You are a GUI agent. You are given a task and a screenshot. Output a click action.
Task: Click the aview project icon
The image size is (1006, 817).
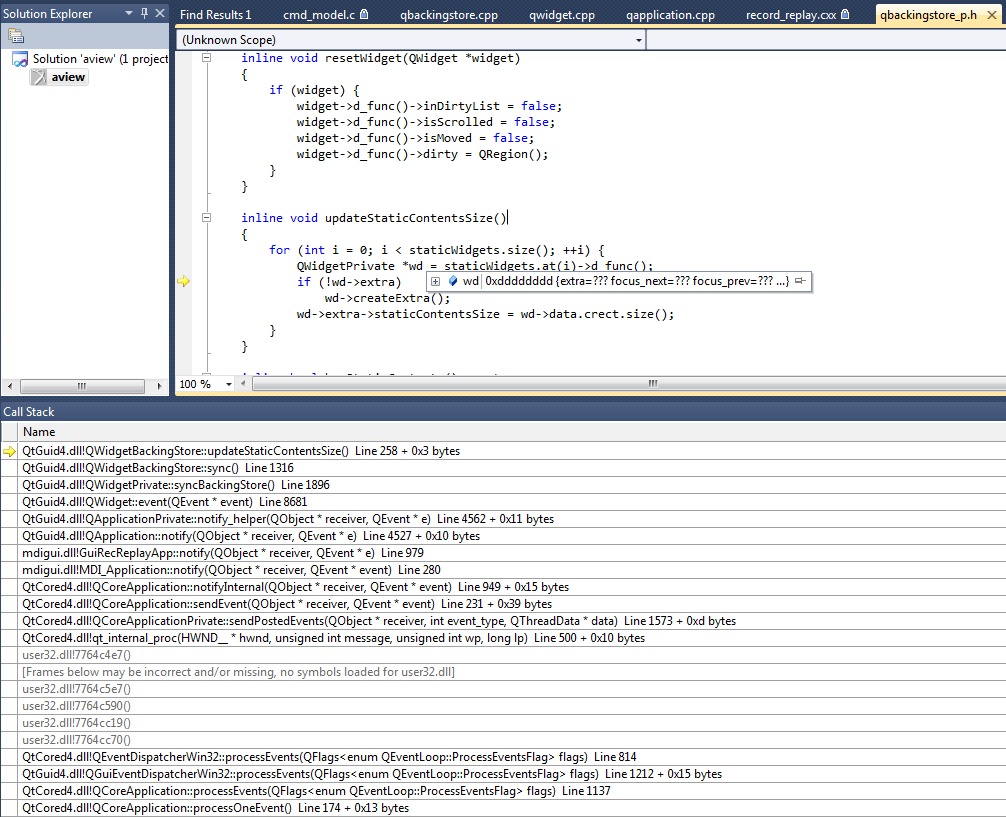[39, 77]
